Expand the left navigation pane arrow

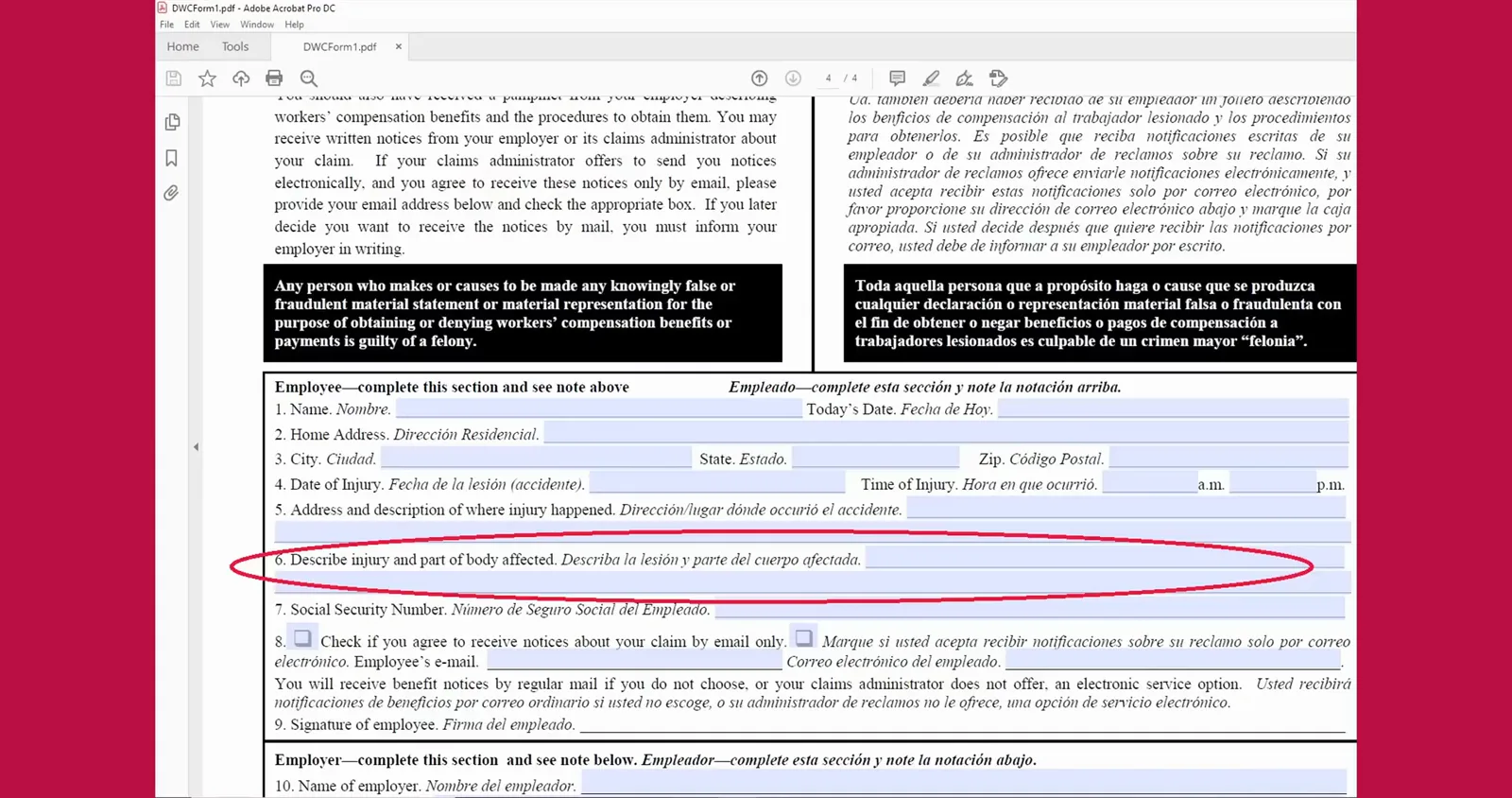tap(196, 447)
